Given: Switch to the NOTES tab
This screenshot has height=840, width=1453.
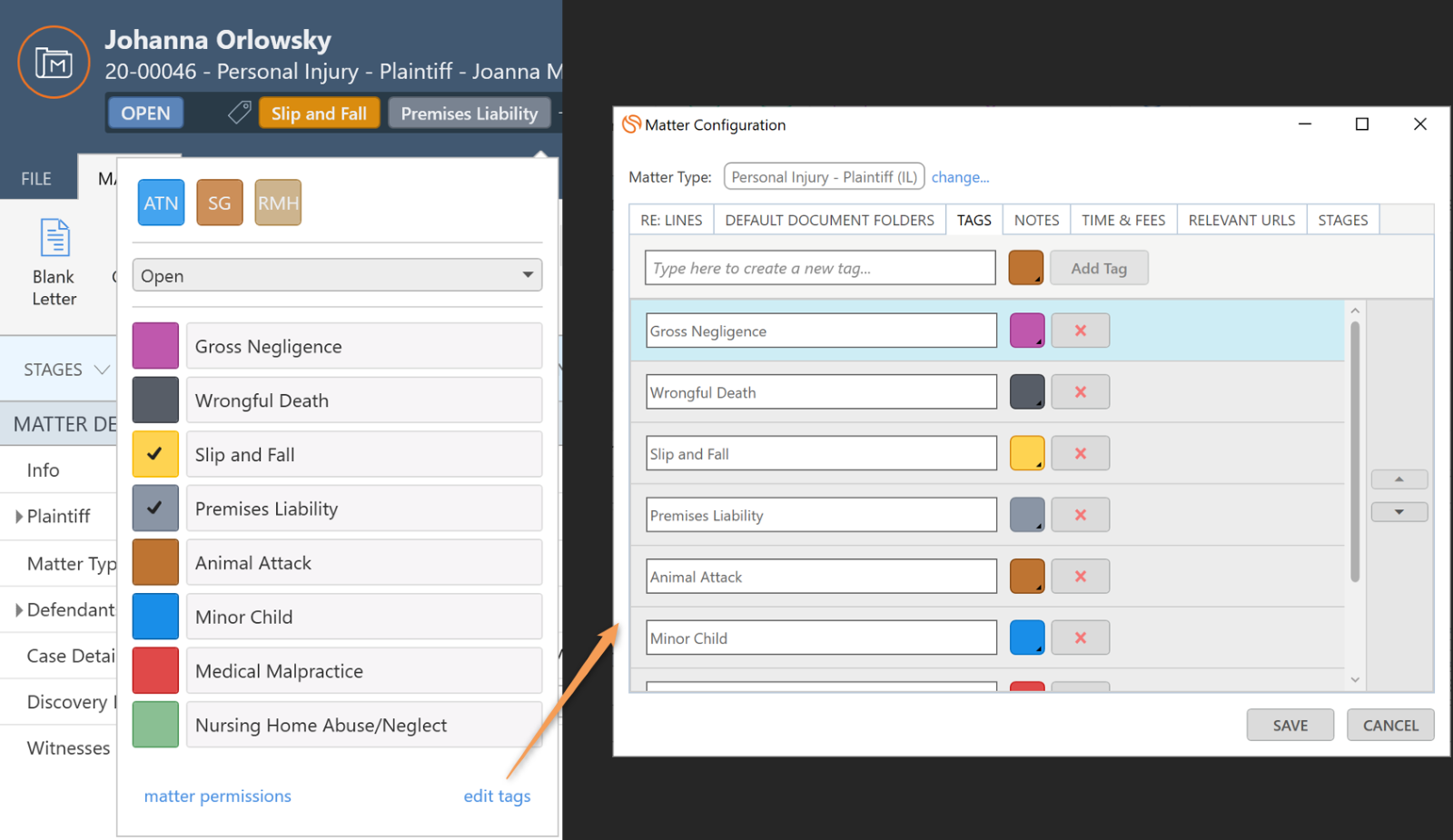Looking at the screenshot, I should 1036,220.
